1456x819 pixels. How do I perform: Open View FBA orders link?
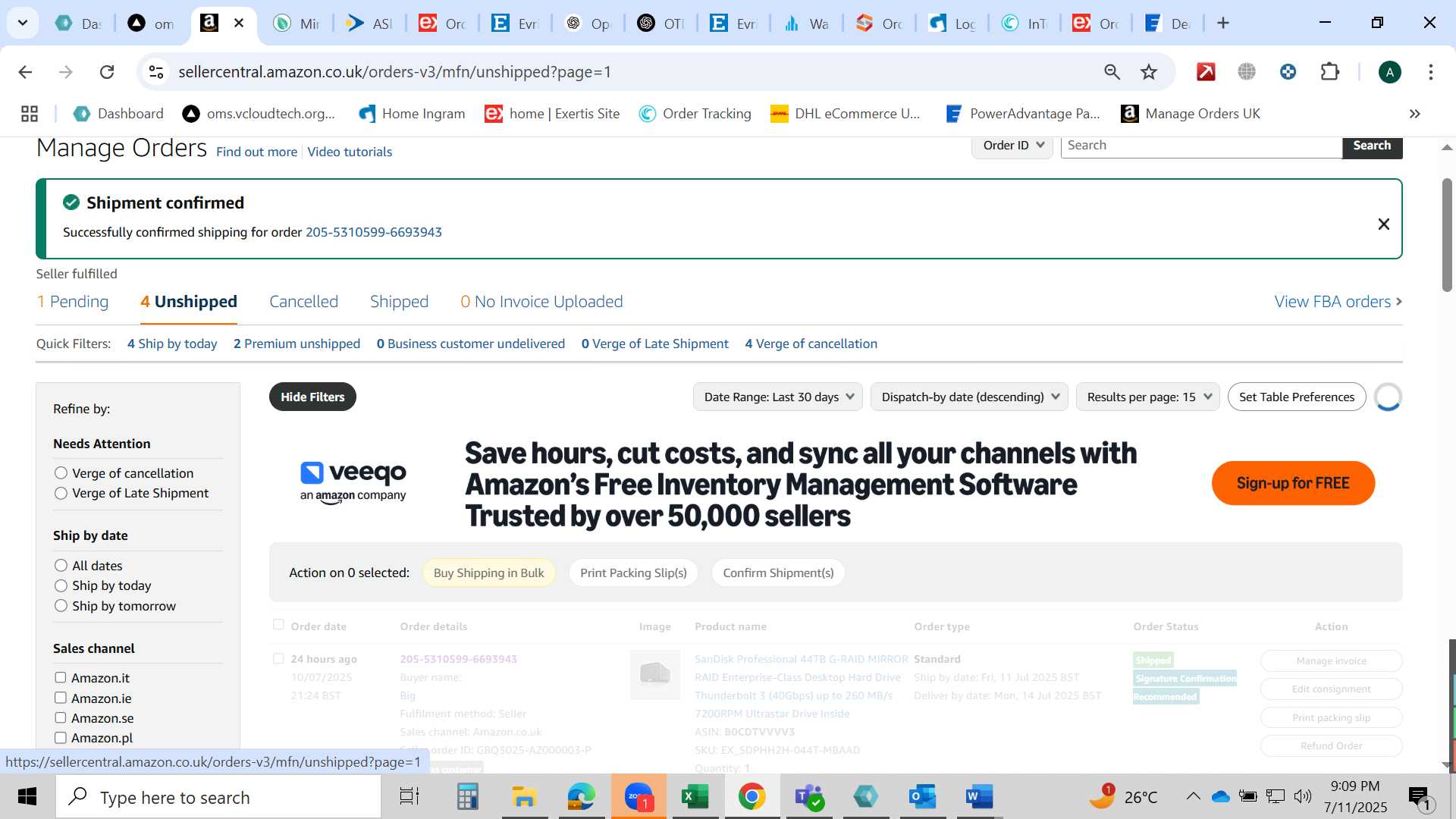pyautogui.click(x=1338, y=302)
